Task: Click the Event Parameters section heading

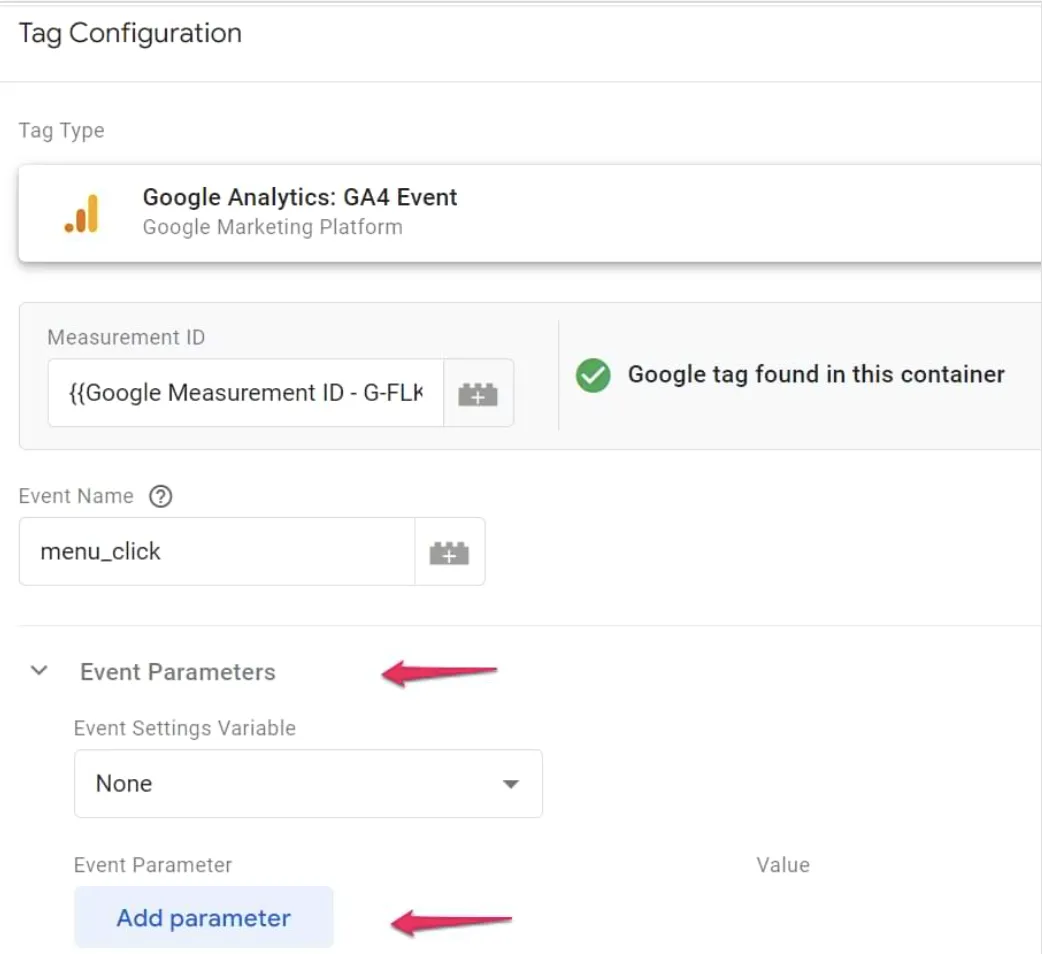Action: [177, 672]
